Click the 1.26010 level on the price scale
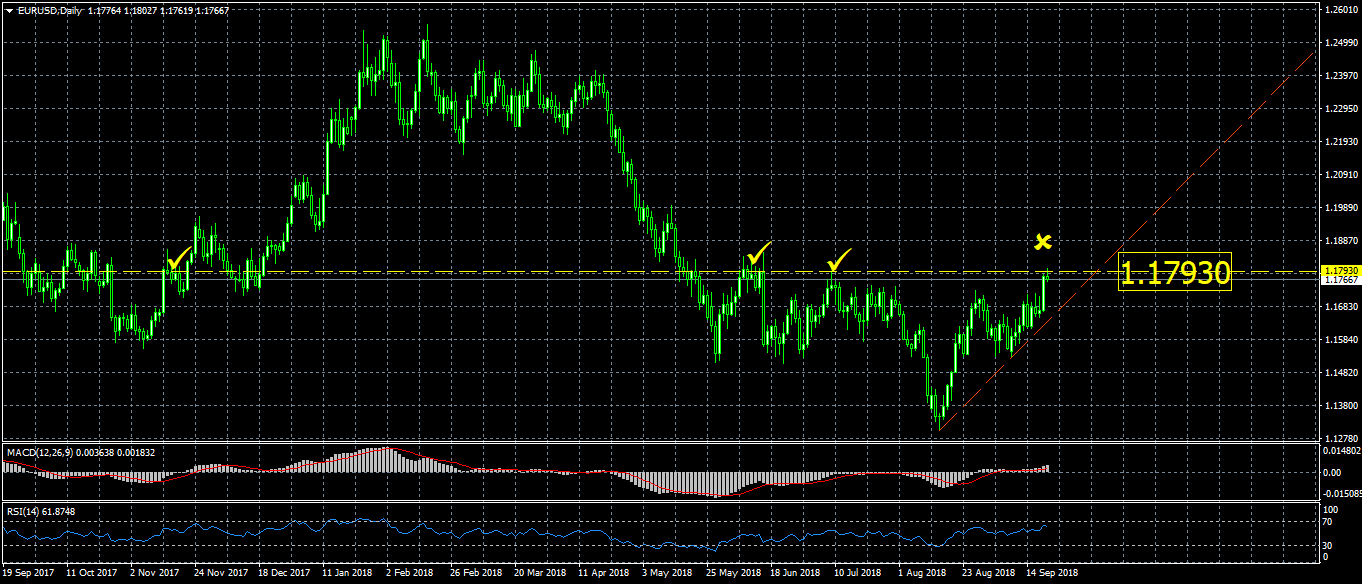The image size is (1362, 584). point(1340,10)
